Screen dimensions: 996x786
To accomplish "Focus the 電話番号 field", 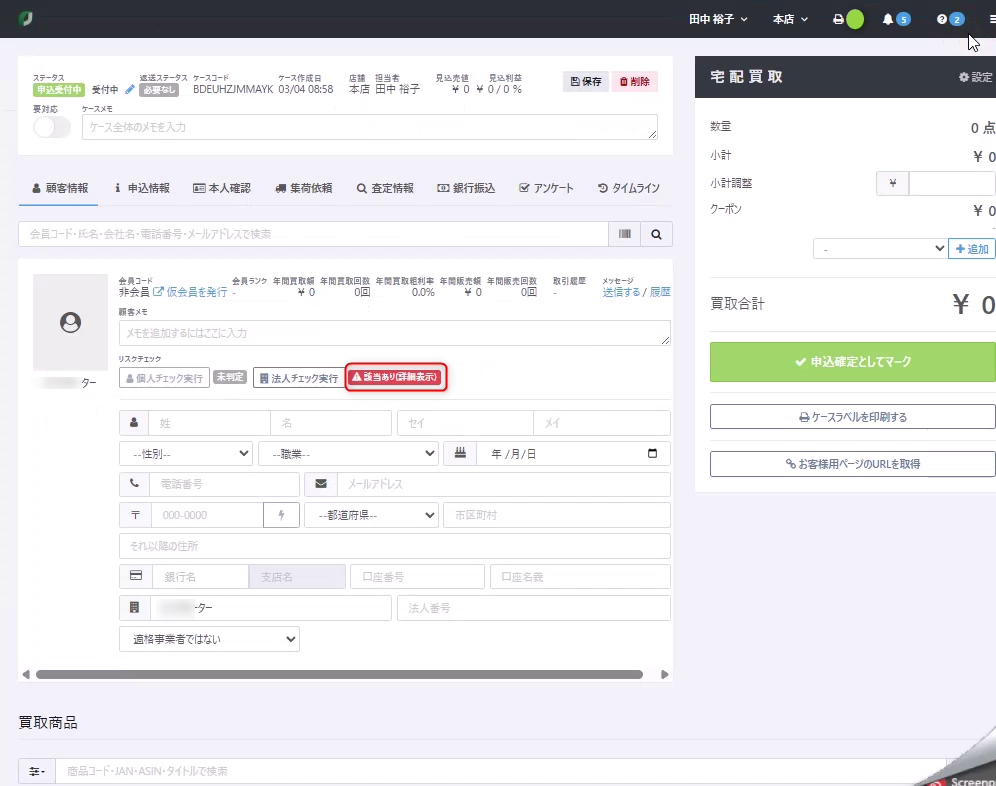I will pyautogui.click(x=224, y=484).
